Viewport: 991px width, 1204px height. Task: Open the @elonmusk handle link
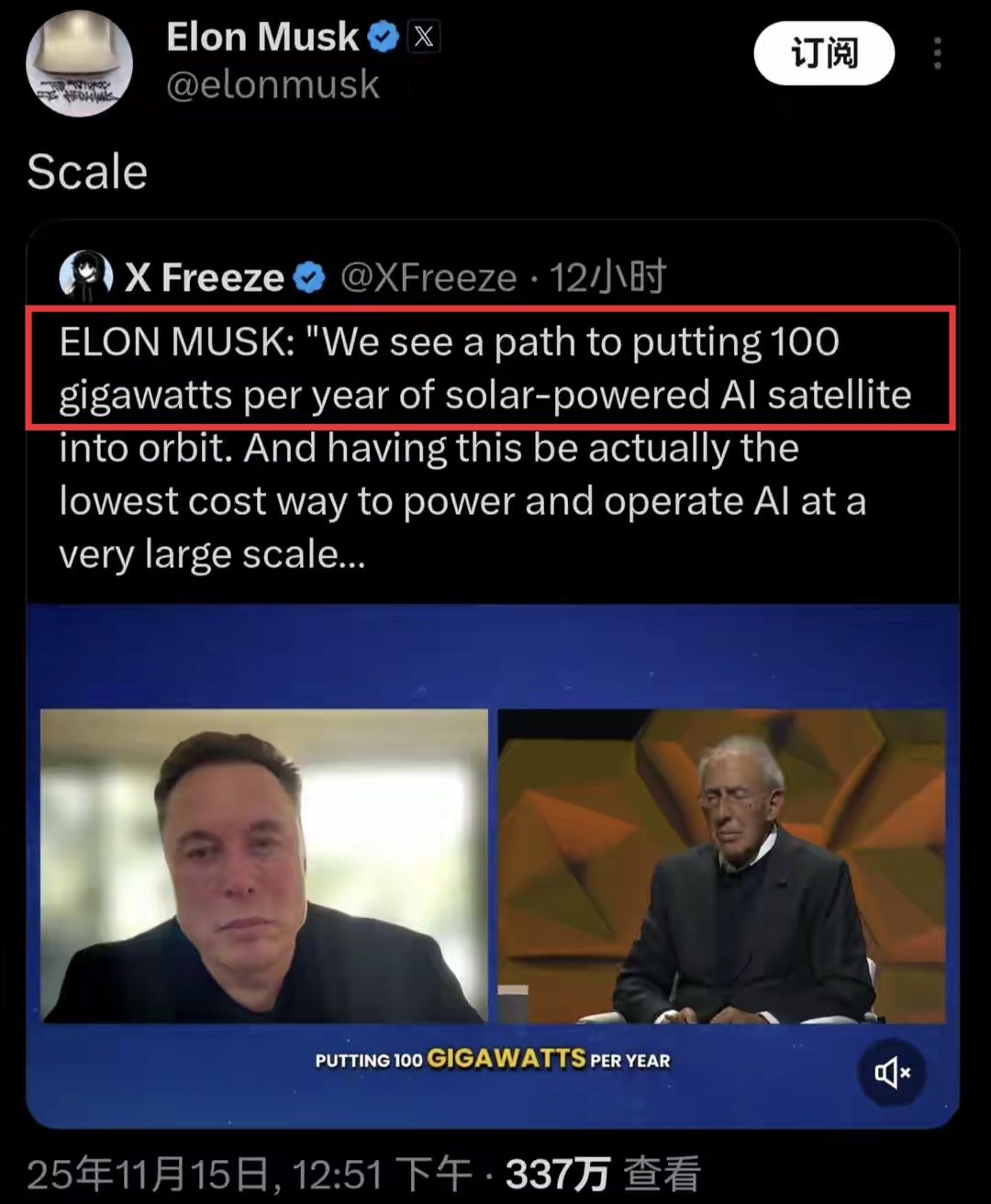tap(273, 85)
